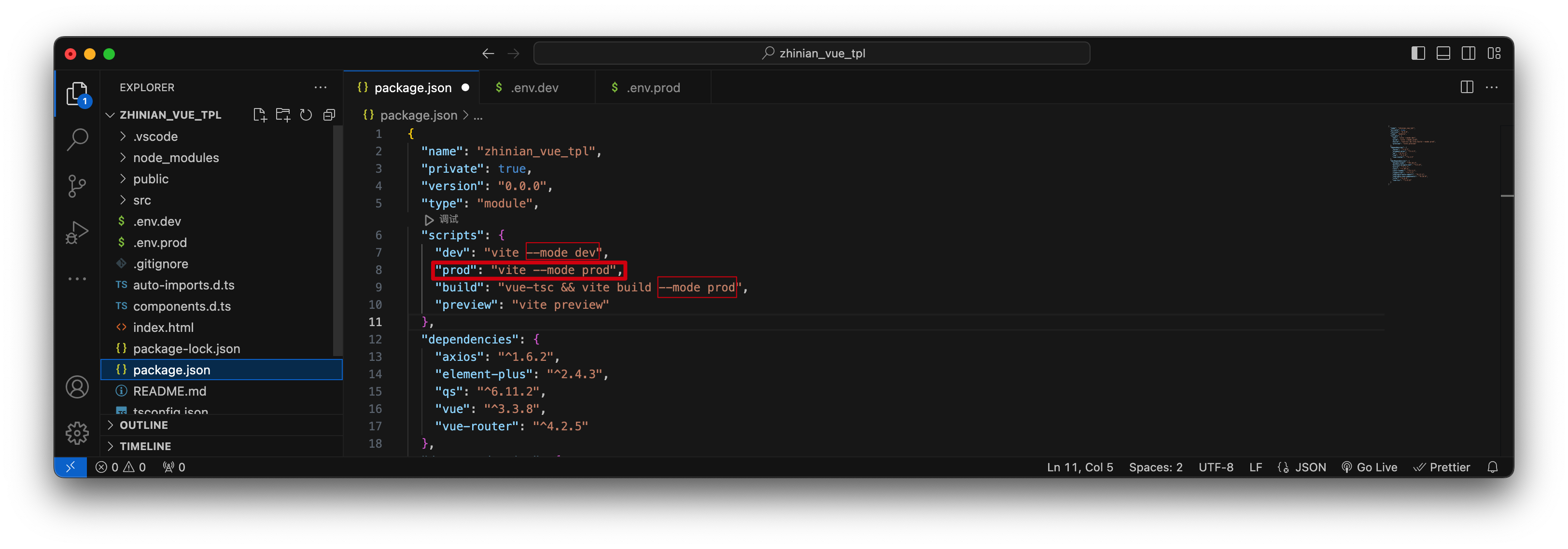Switch to the package.json tab

[x=411, y=87]
